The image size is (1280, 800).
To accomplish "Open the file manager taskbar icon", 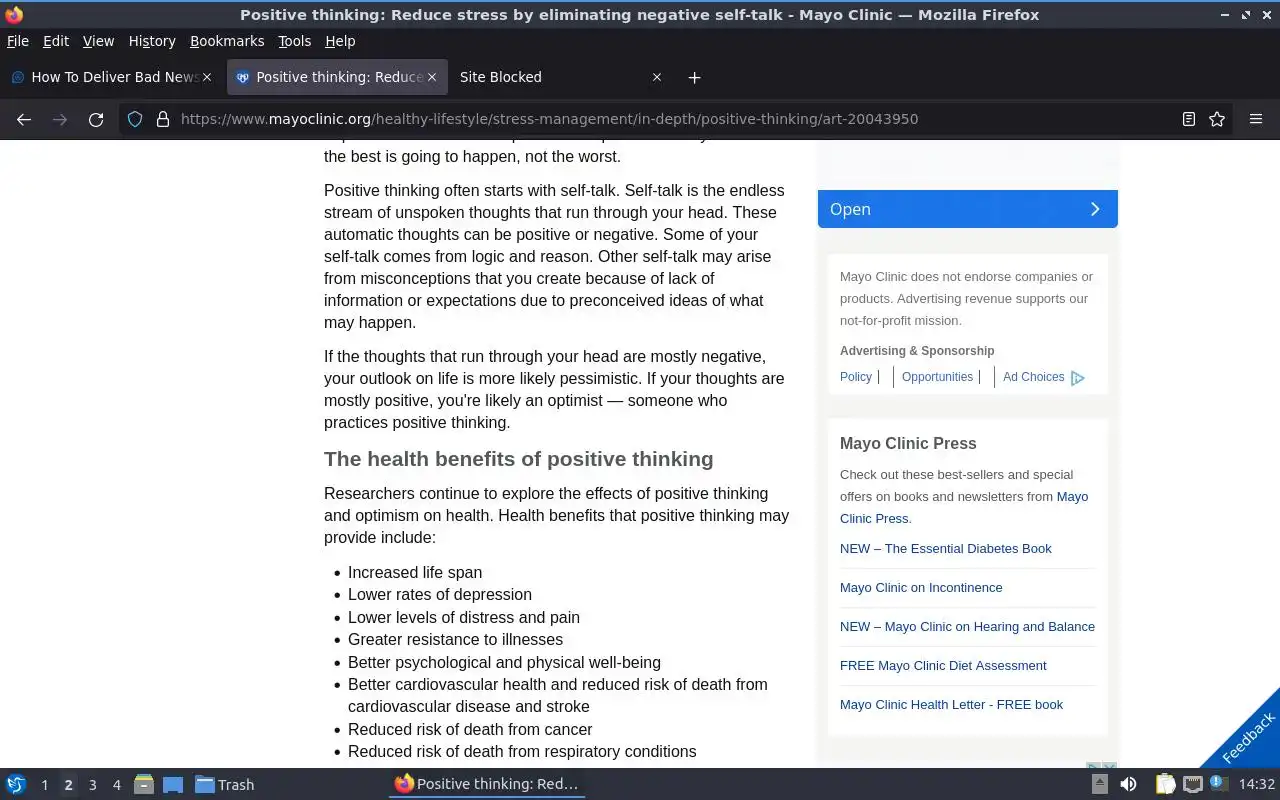I will (x=144, y=784).
